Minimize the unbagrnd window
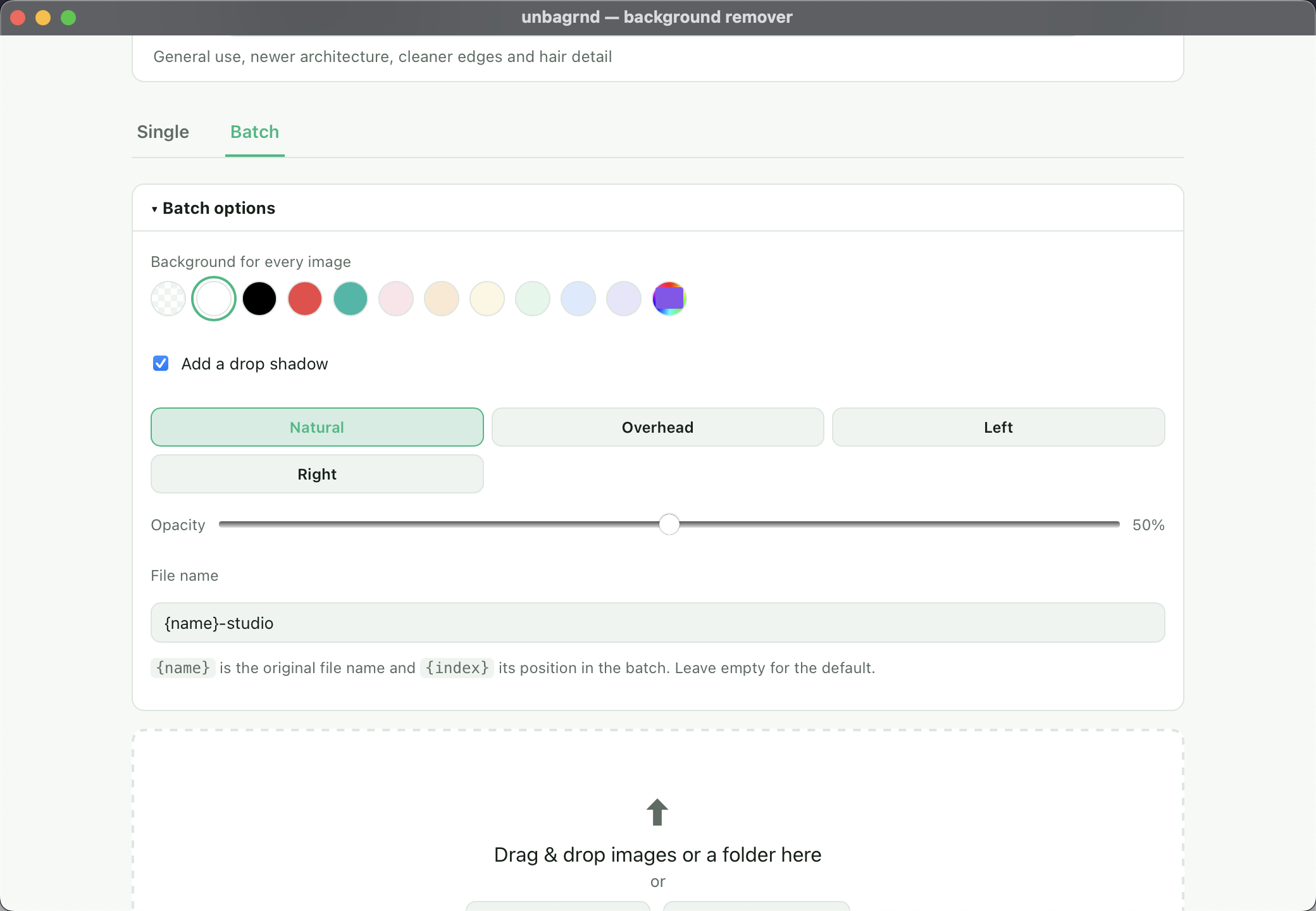 [43, 18]
